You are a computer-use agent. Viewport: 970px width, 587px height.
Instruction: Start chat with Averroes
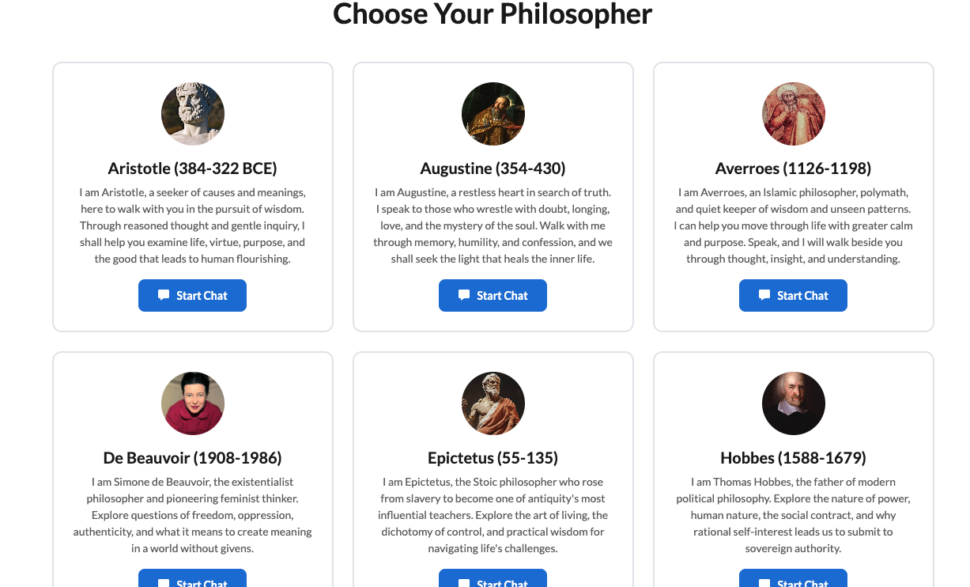793,295
